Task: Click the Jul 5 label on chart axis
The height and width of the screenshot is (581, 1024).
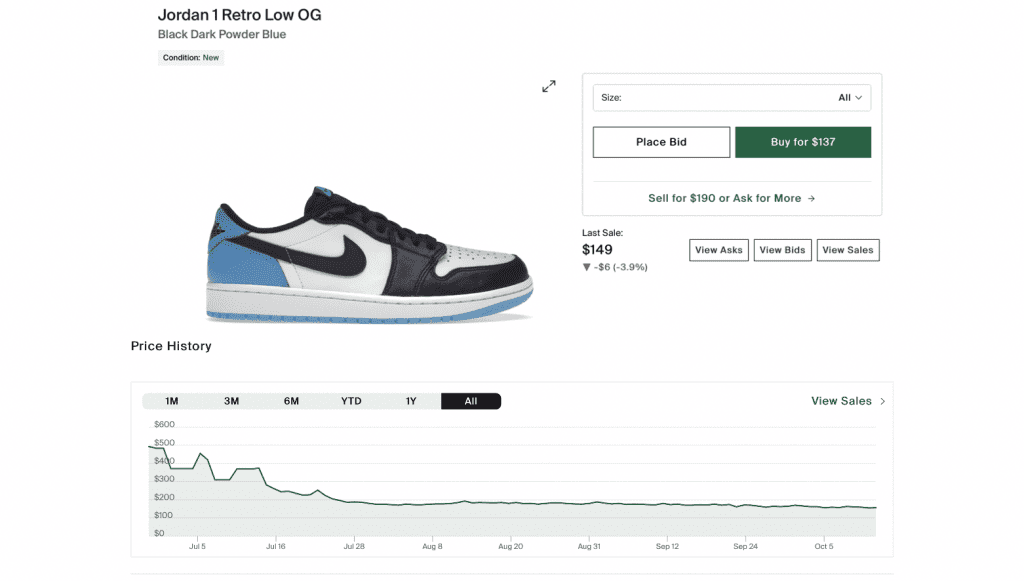Action: [197, 546]
